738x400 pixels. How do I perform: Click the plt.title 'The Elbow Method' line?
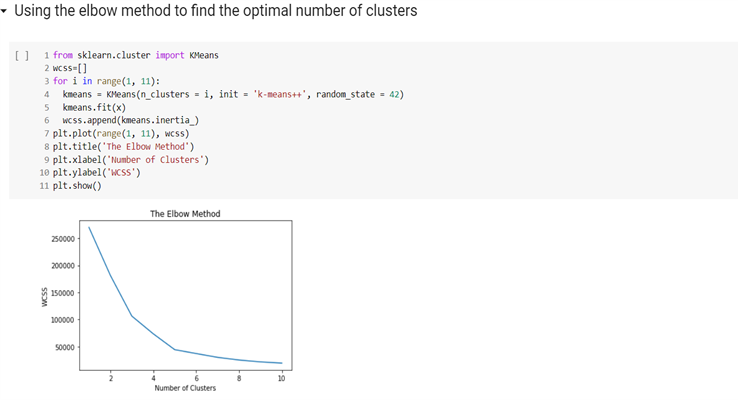point(123,146)
